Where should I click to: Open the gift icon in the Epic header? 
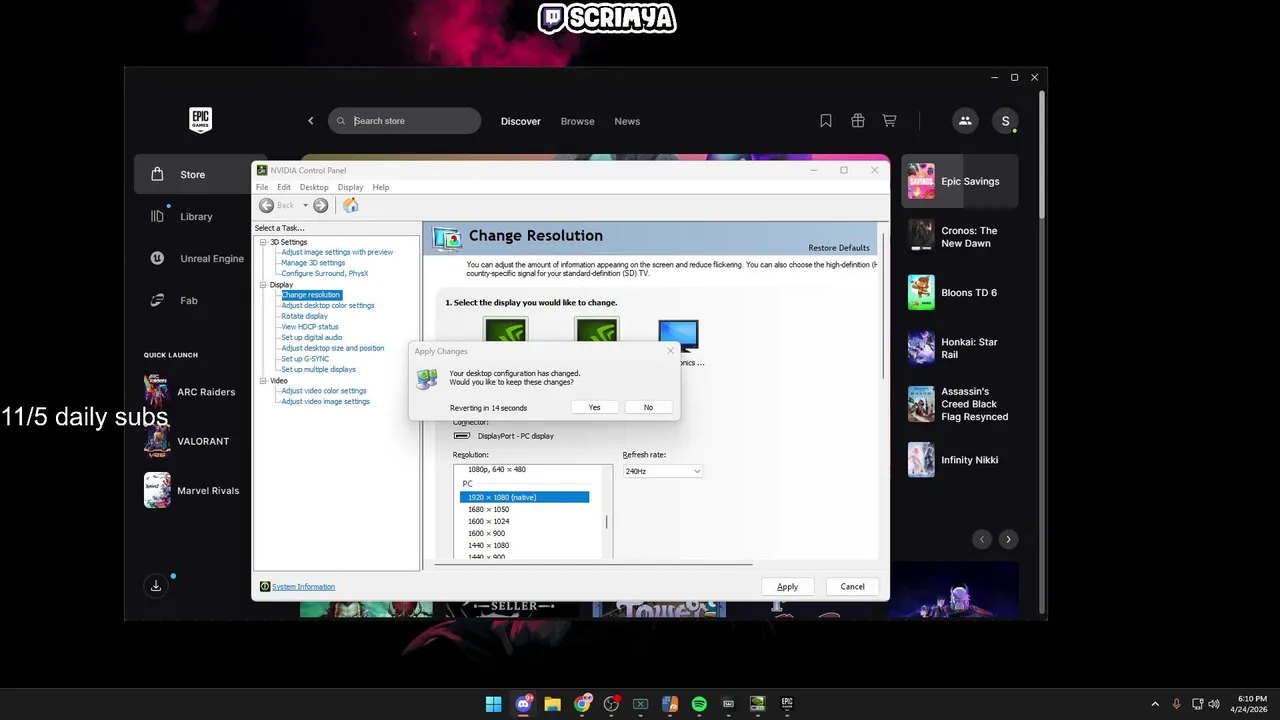(x=858, y=121)
